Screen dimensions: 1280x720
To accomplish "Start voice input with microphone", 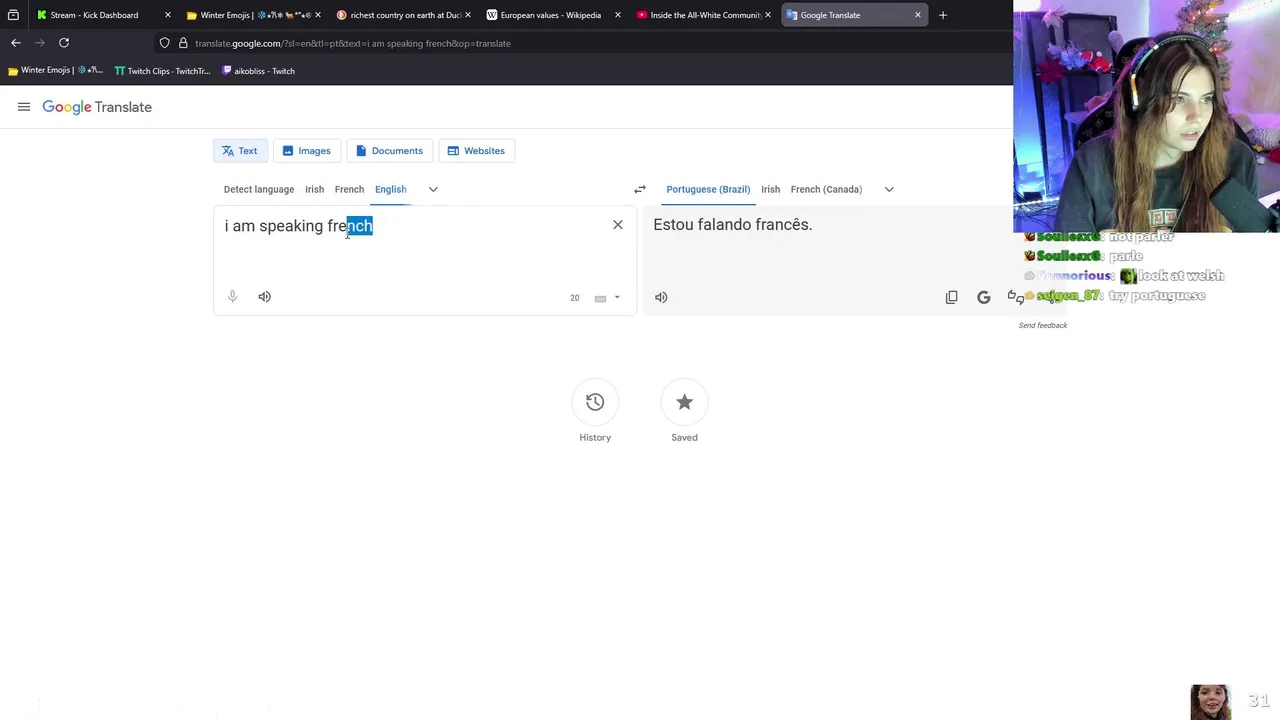I will pos(233,297).
